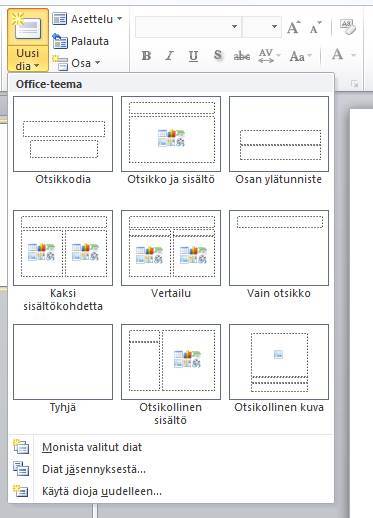Decrease font size with the small A icon
Screen dimensions: 373x518
tap(315, 27)
